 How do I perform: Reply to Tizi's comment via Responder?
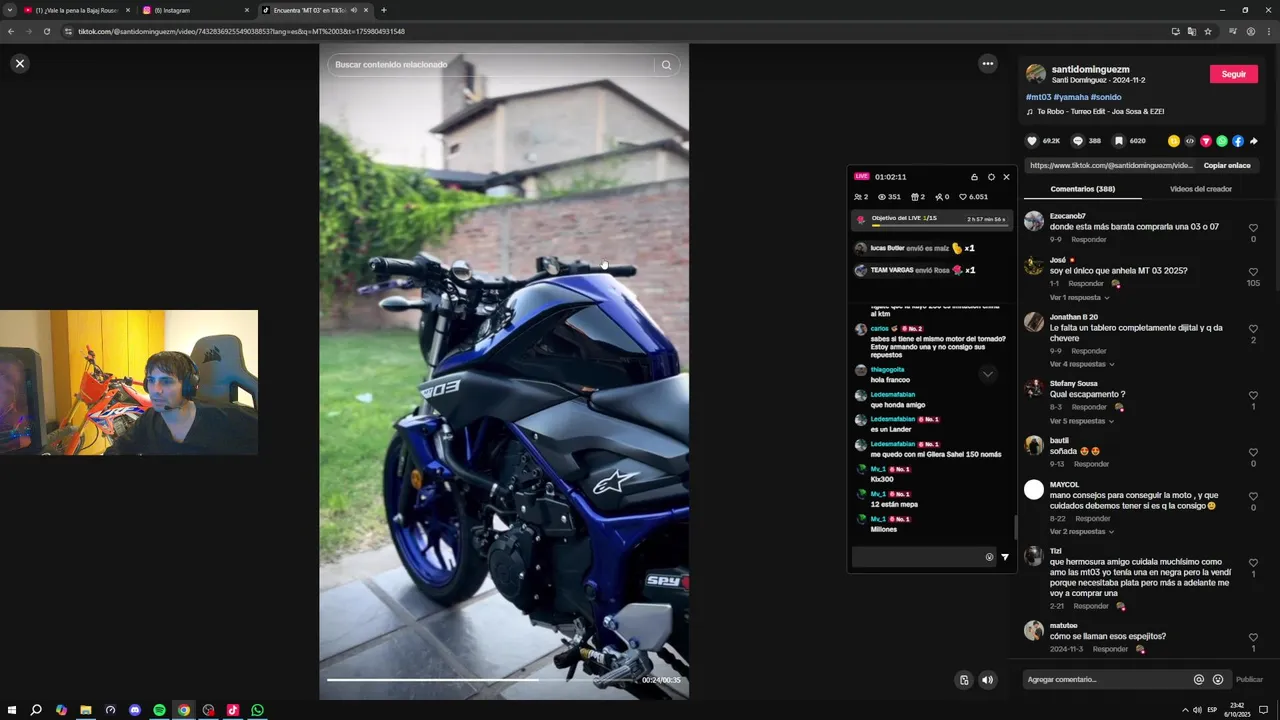click(1091, 606)
